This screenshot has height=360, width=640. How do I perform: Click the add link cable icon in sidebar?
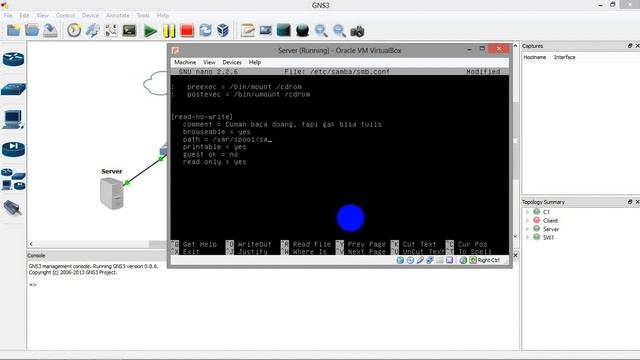(13, 208)
